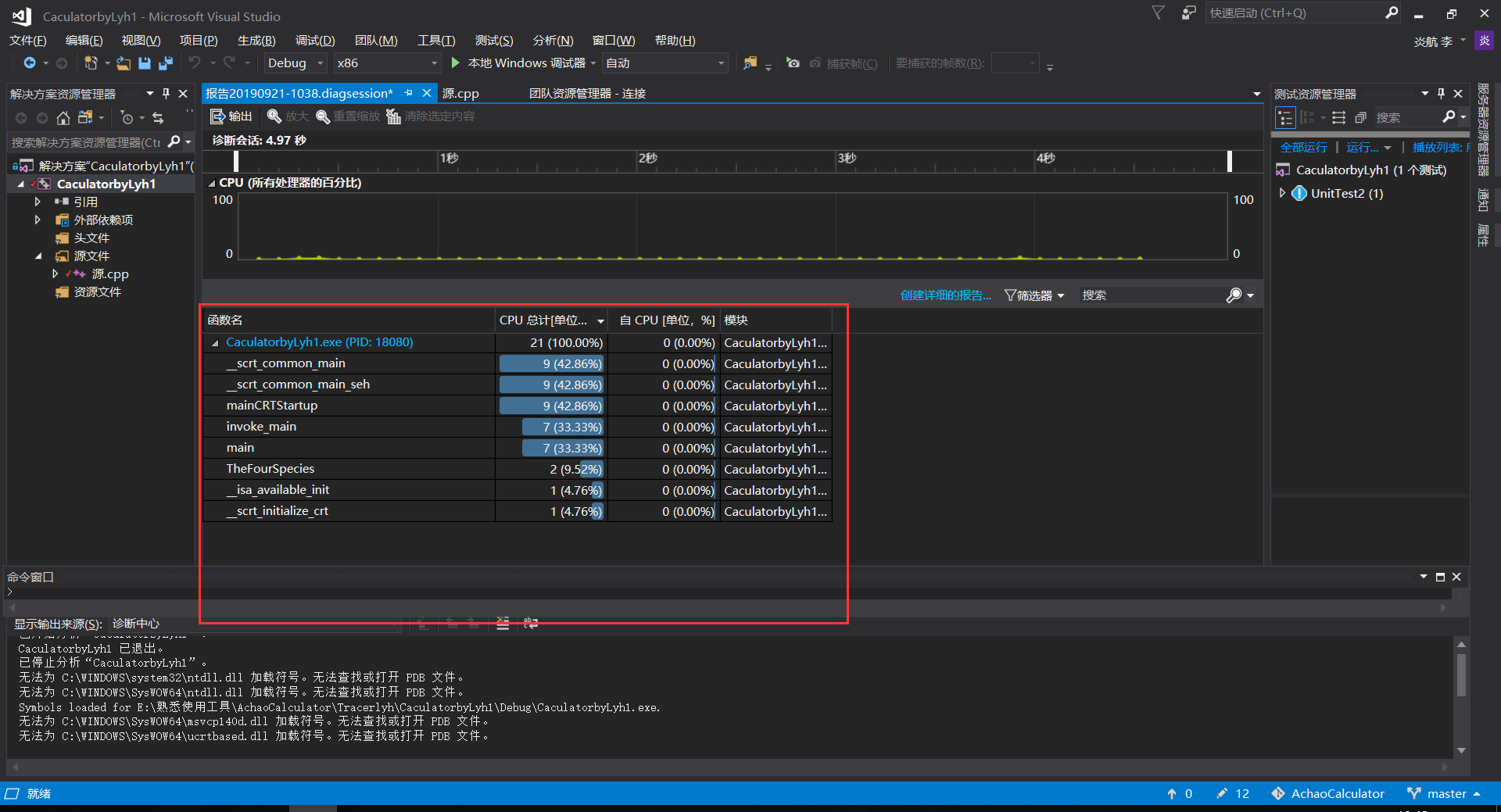Open the 文件(F) menu
The image size is (1501, 812).
tap(27, 41)
